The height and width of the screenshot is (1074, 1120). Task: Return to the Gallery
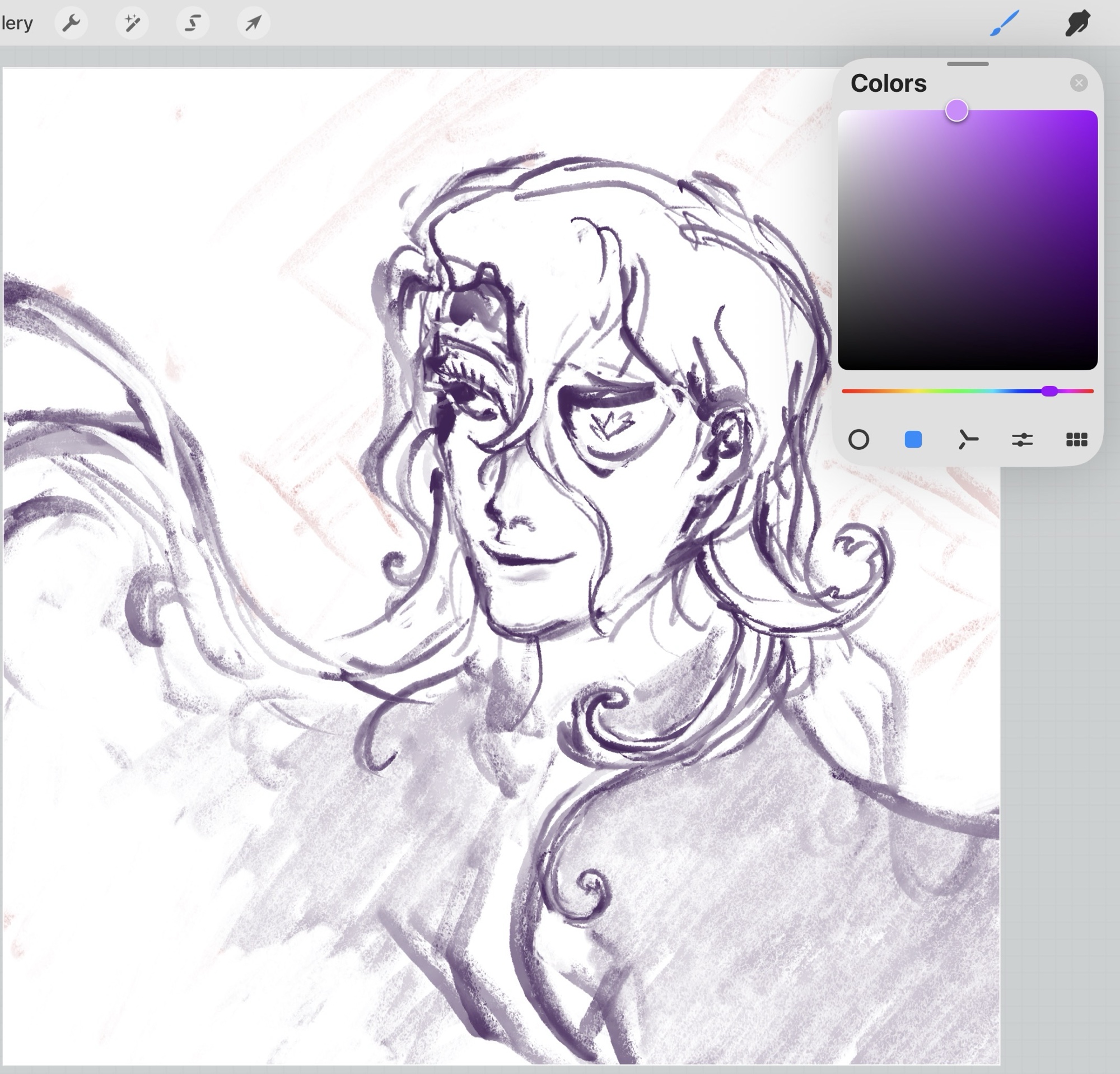(16, 24)
